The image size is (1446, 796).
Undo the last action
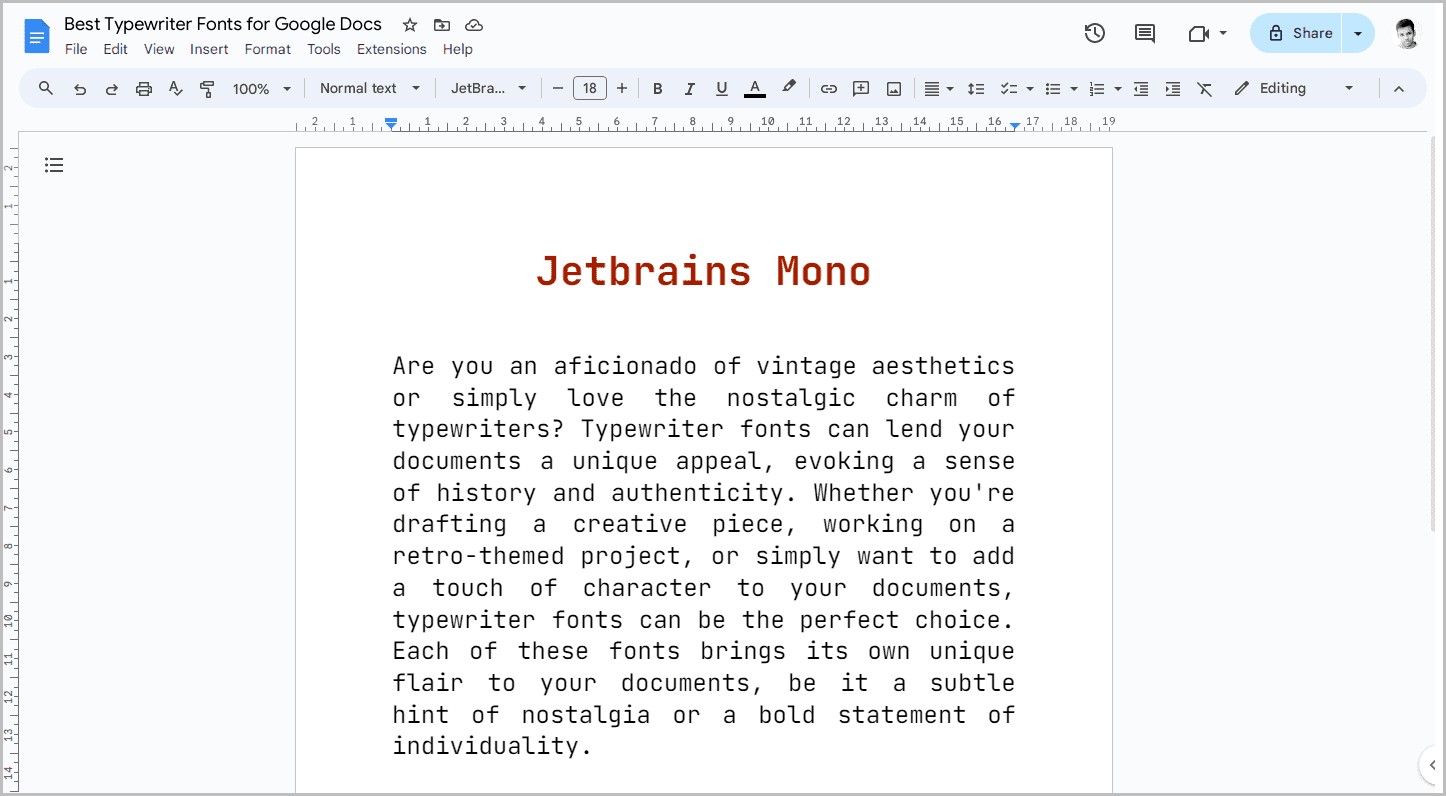[80, 89]
